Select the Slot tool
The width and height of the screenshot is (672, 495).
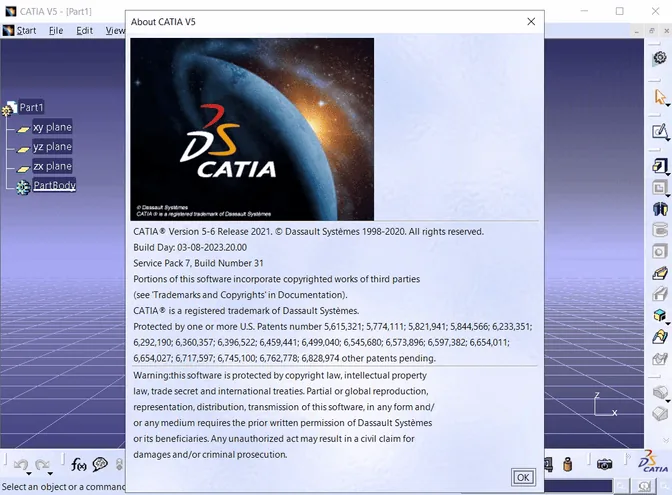660,294
